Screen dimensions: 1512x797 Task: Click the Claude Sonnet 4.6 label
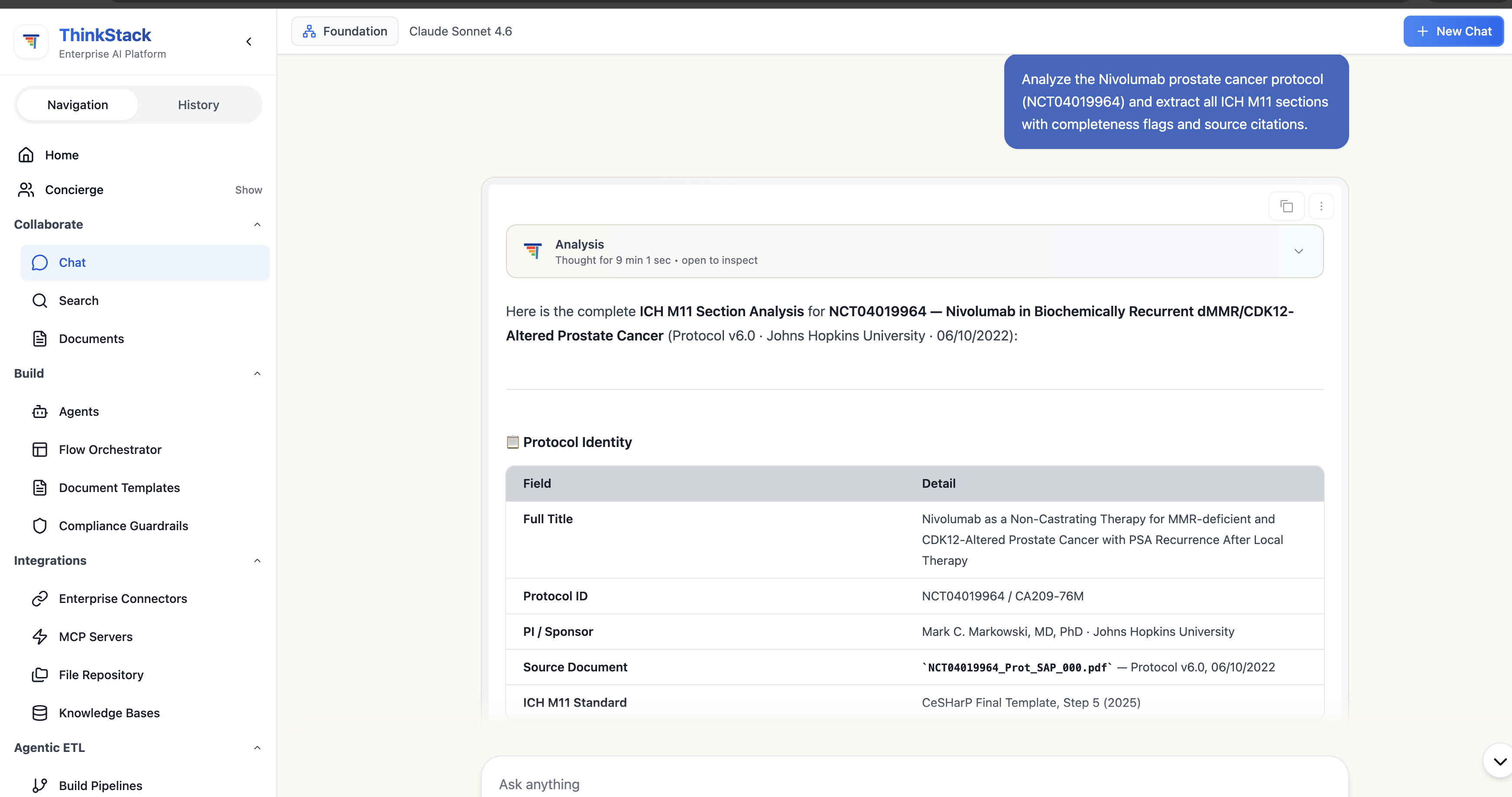pos(460,31)
